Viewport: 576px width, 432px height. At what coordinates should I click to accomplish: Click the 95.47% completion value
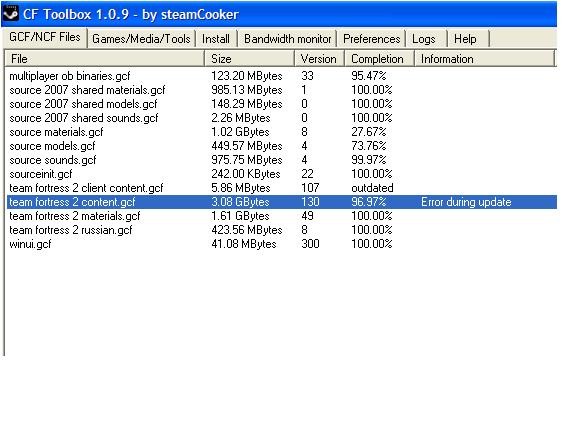pyautogui.click(x=368, y=76)
